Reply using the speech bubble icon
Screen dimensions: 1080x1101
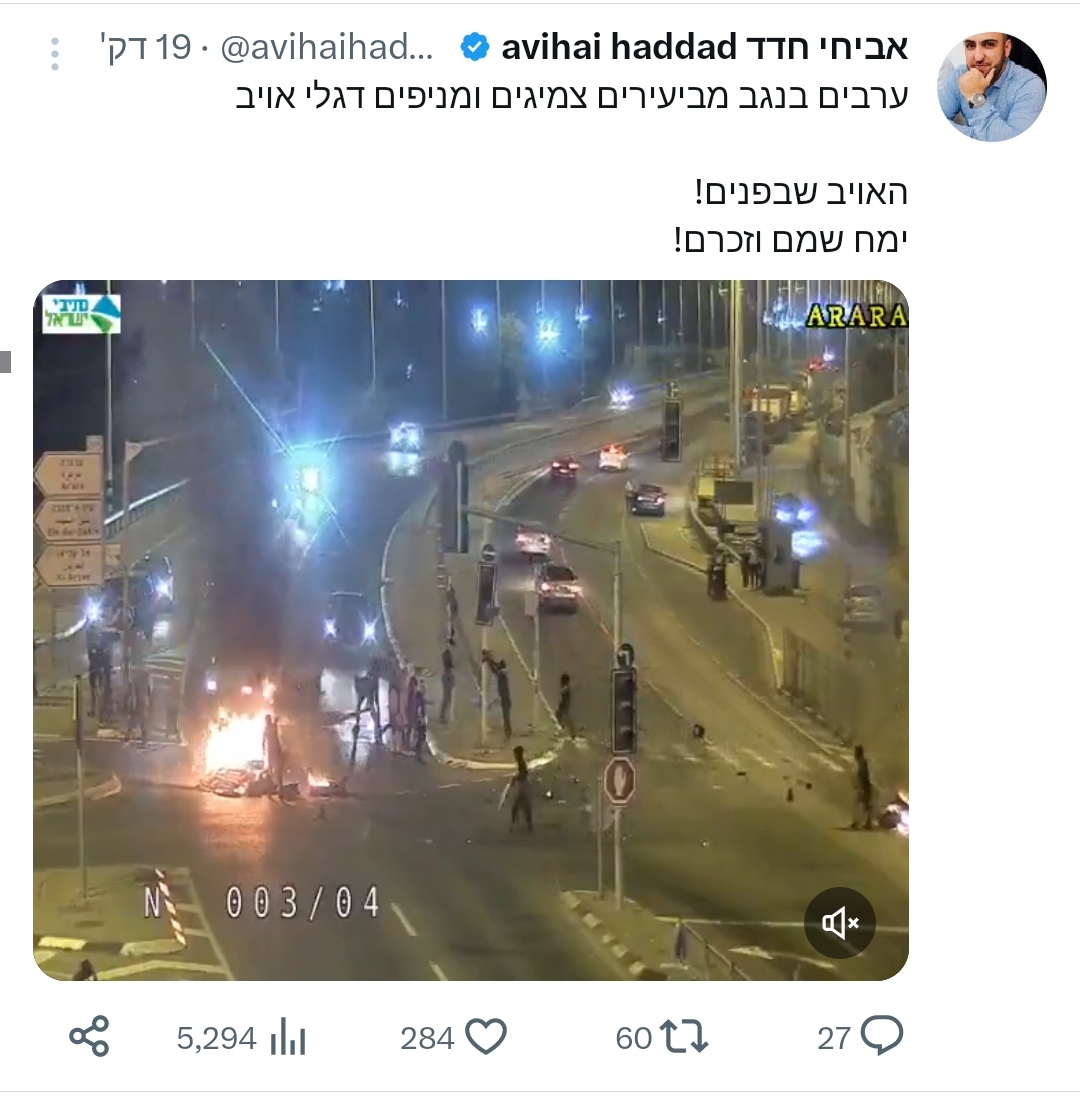[882, 1036]
